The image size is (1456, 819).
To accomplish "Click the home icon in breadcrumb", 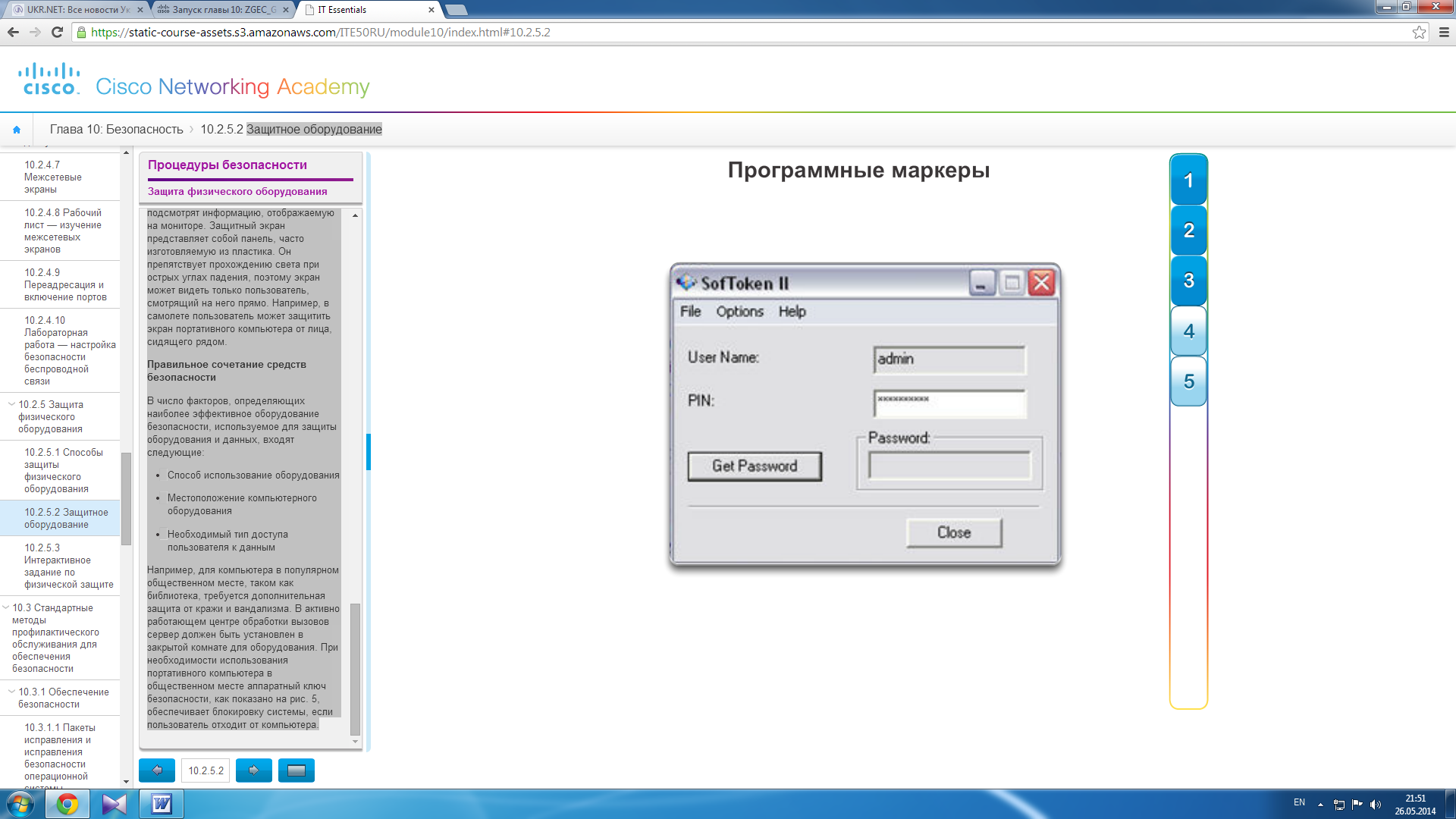I will click(x=17, y=130).
